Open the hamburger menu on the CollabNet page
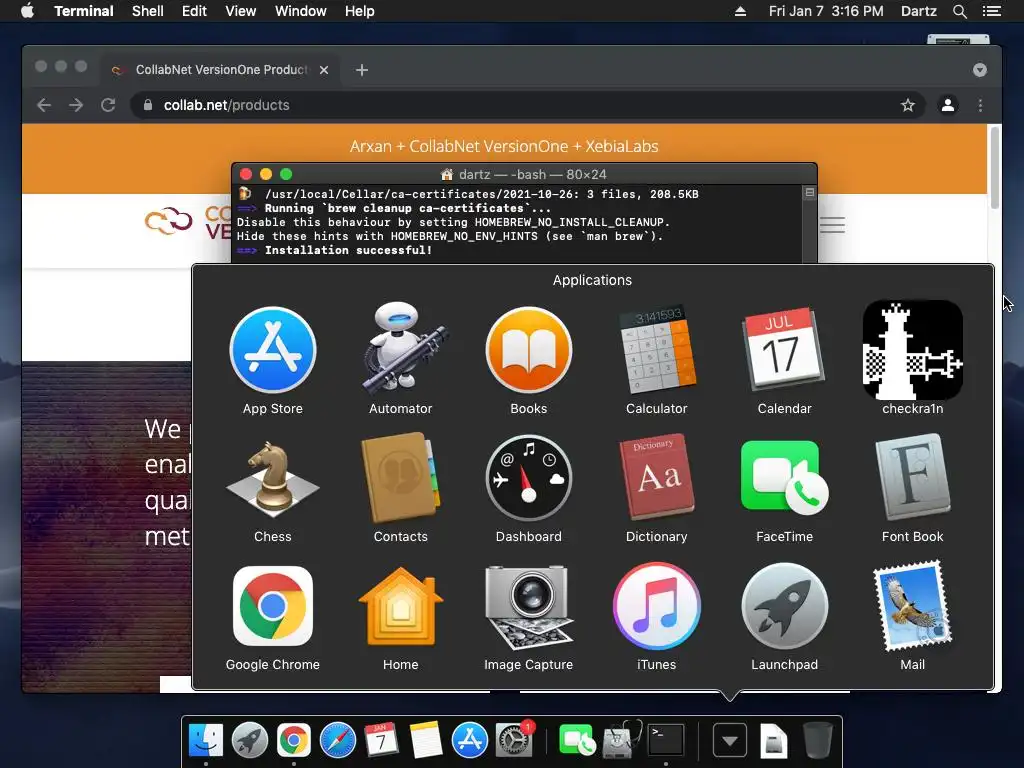 pyautogui.click(x=832, y=225)
